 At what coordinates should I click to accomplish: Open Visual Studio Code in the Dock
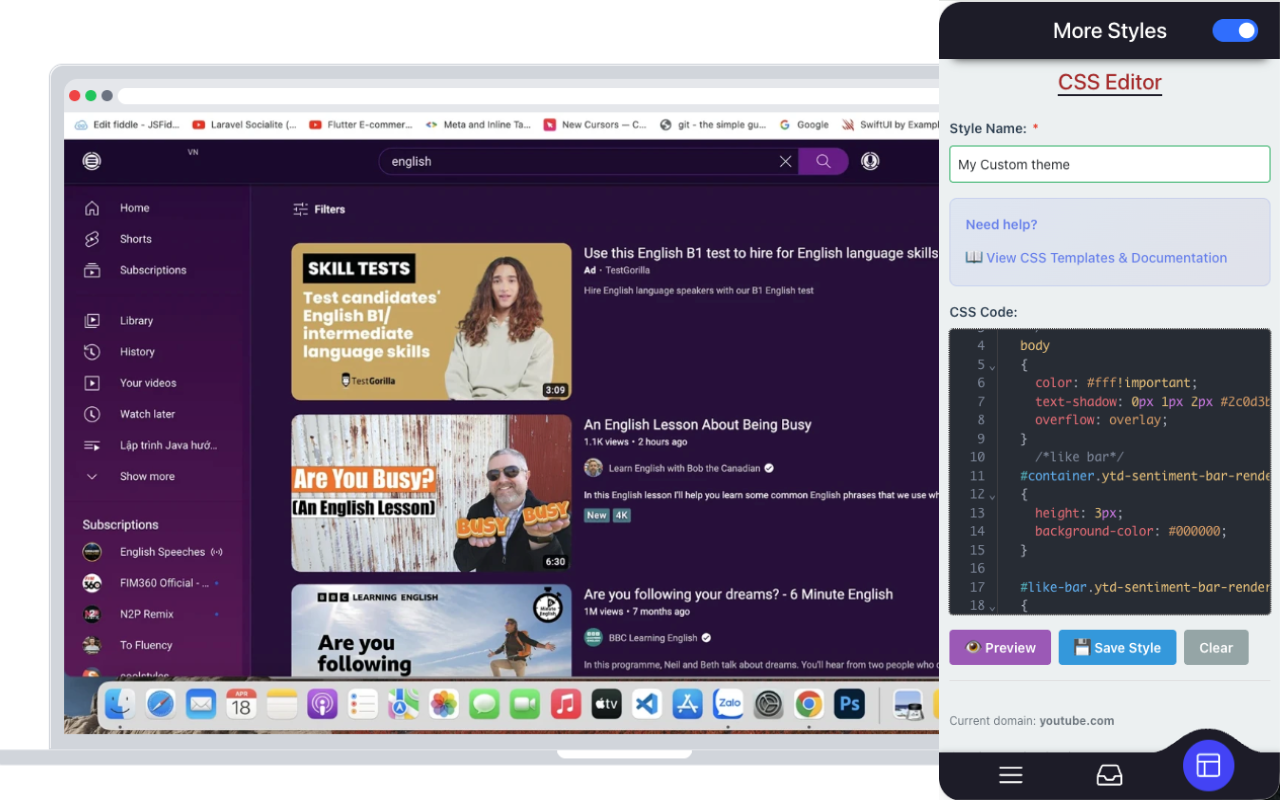647,704
